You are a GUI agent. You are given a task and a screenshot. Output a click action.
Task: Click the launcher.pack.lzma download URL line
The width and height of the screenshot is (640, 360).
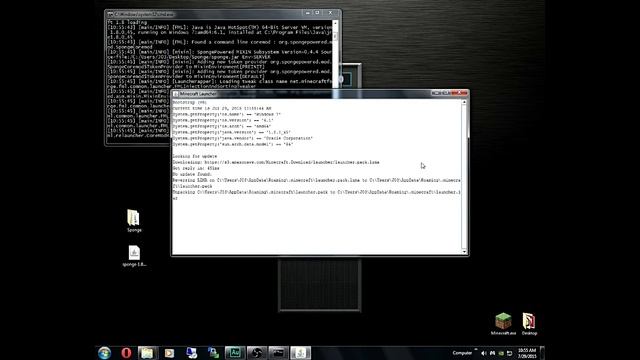(276, 162)
